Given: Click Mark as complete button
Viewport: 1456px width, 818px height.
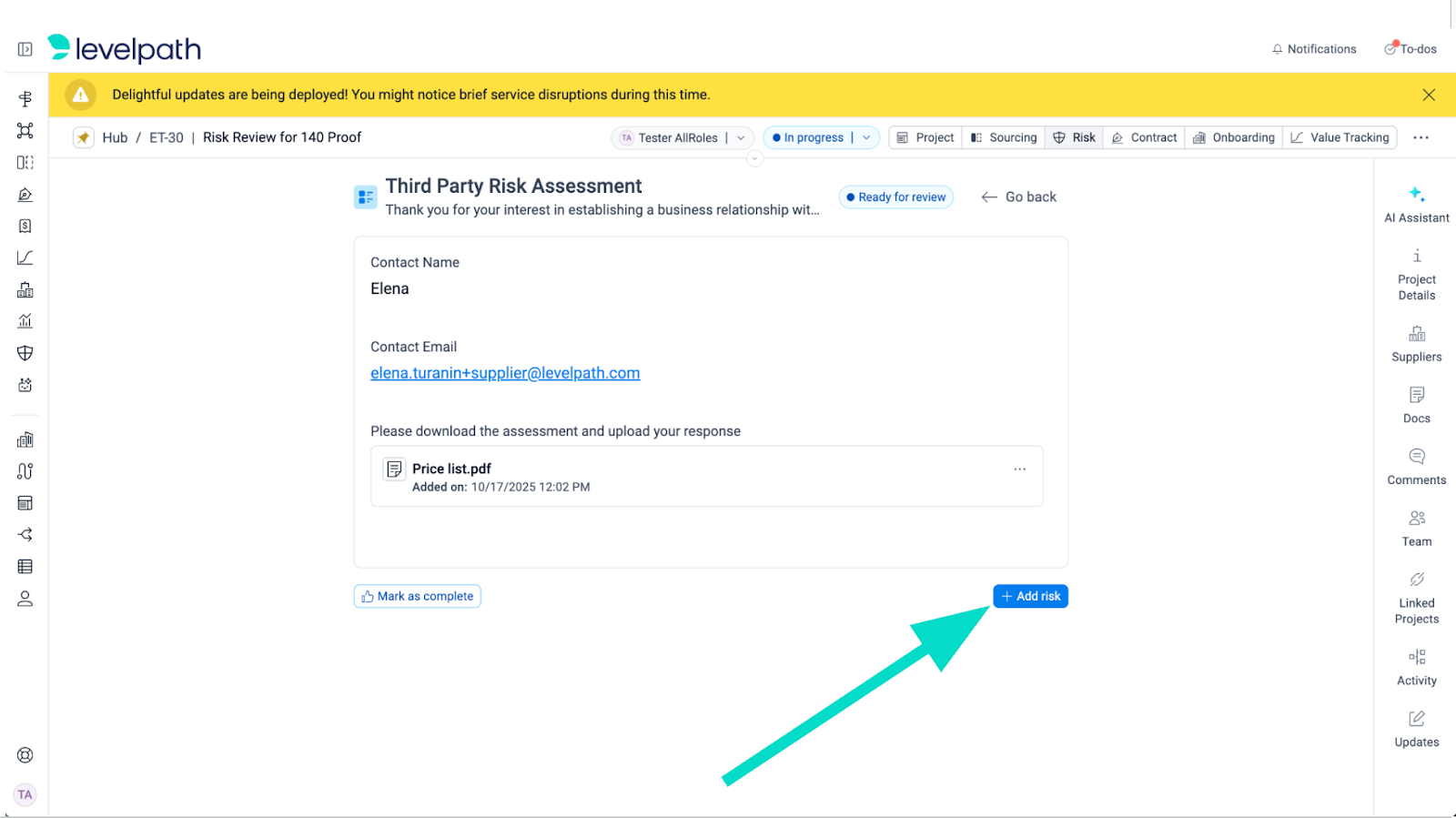Looking at the screenshot, I should tap(417, 596).
